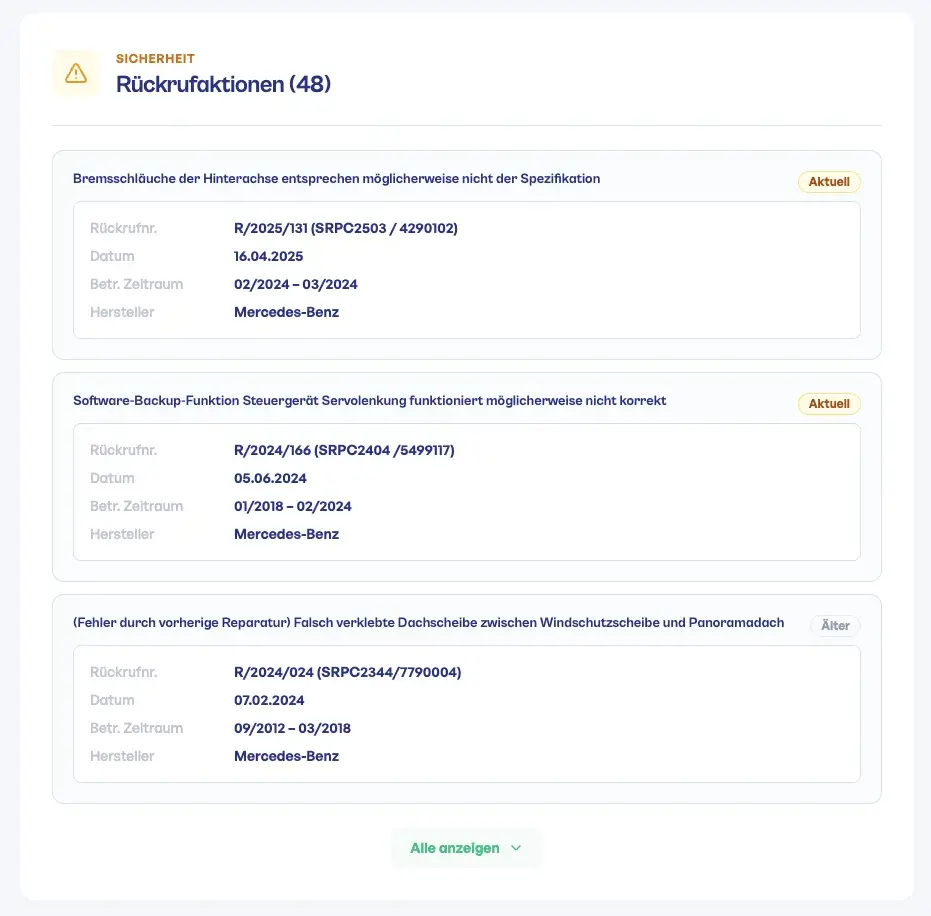The image size is (931, 916).
Task: Click the yellow warning triangle icon
Action: click(76, 73)
